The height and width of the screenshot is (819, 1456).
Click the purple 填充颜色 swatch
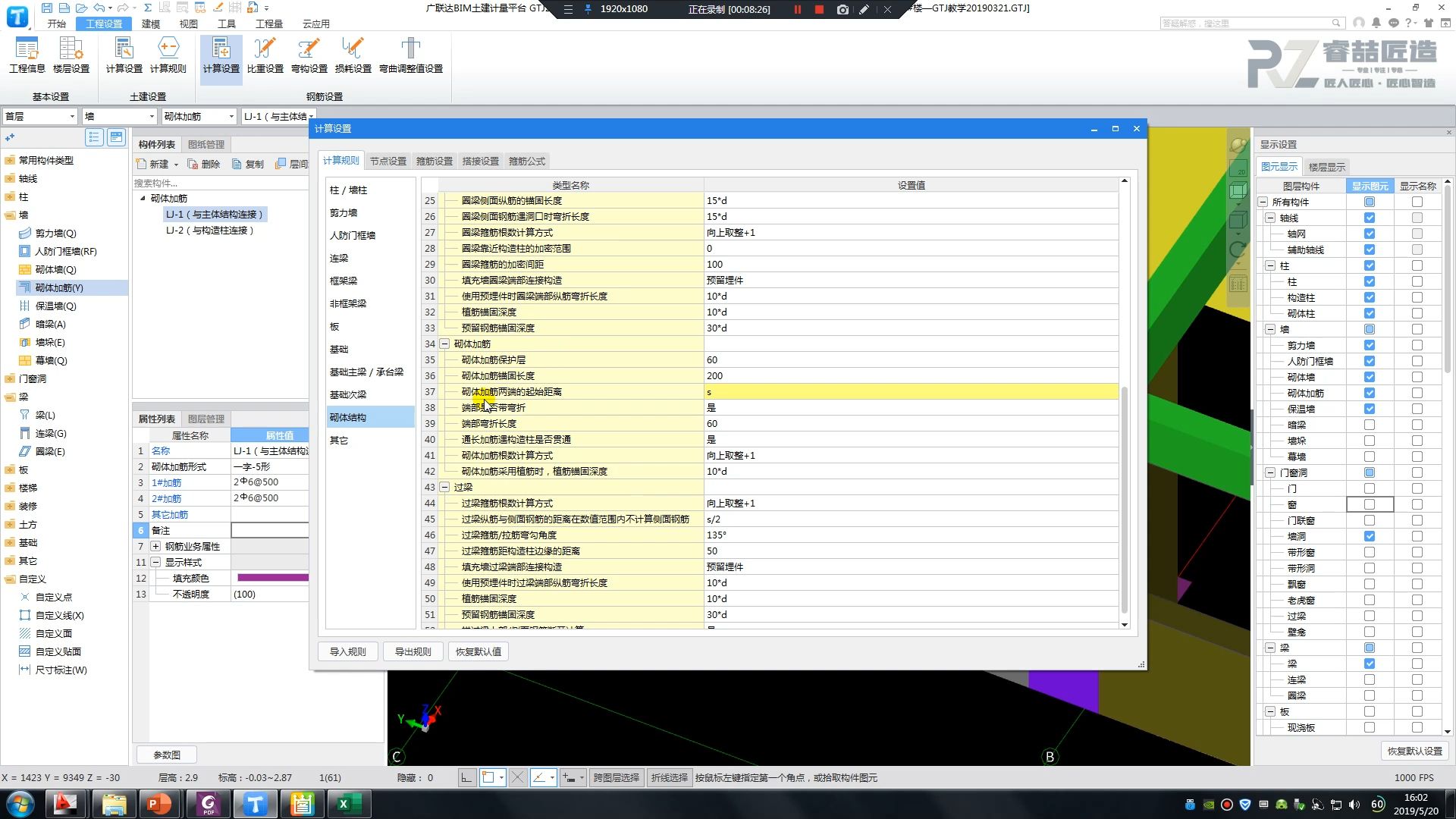[271, 578]
